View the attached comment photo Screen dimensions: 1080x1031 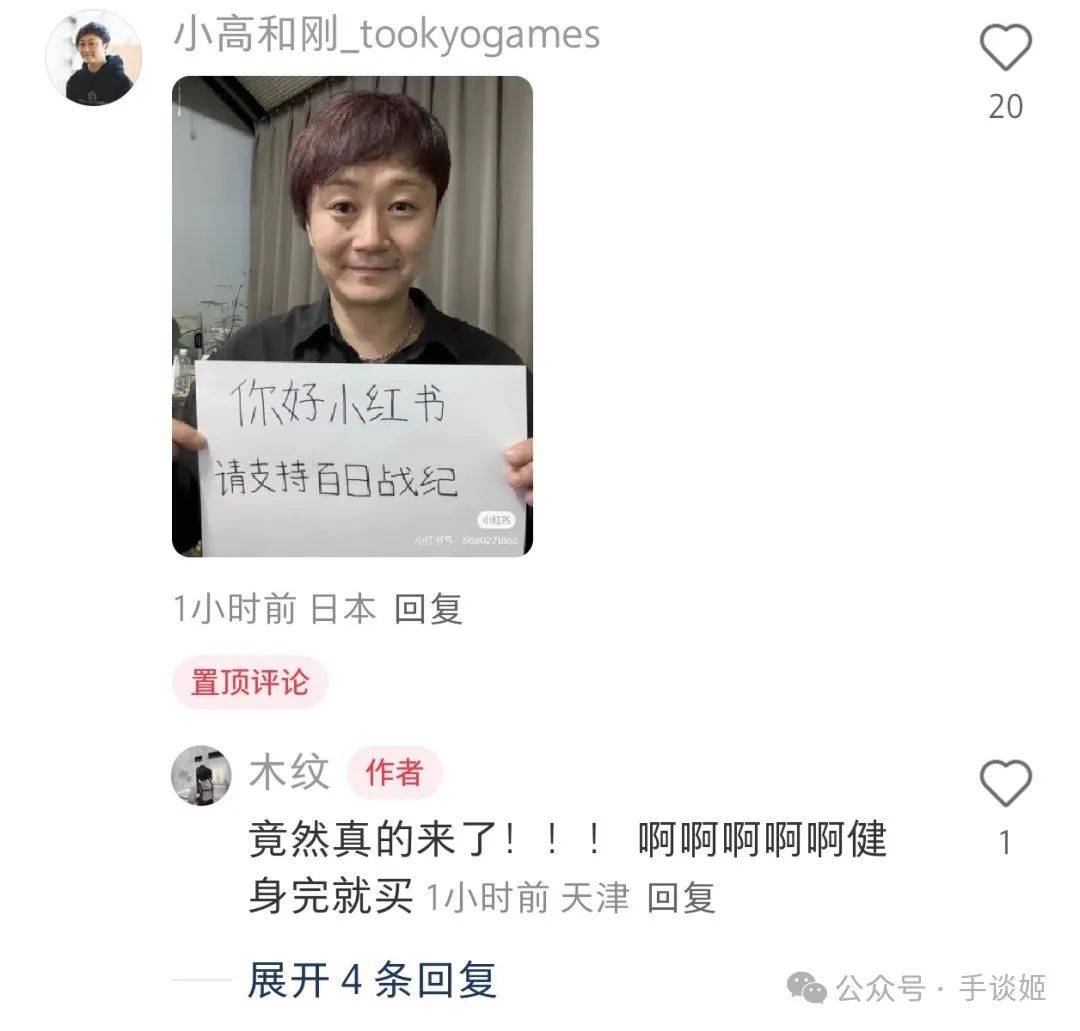(352, 316)
